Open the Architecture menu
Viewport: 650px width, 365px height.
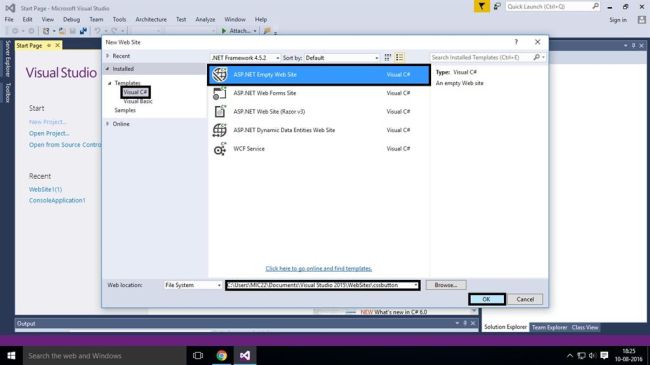(151, 19)
